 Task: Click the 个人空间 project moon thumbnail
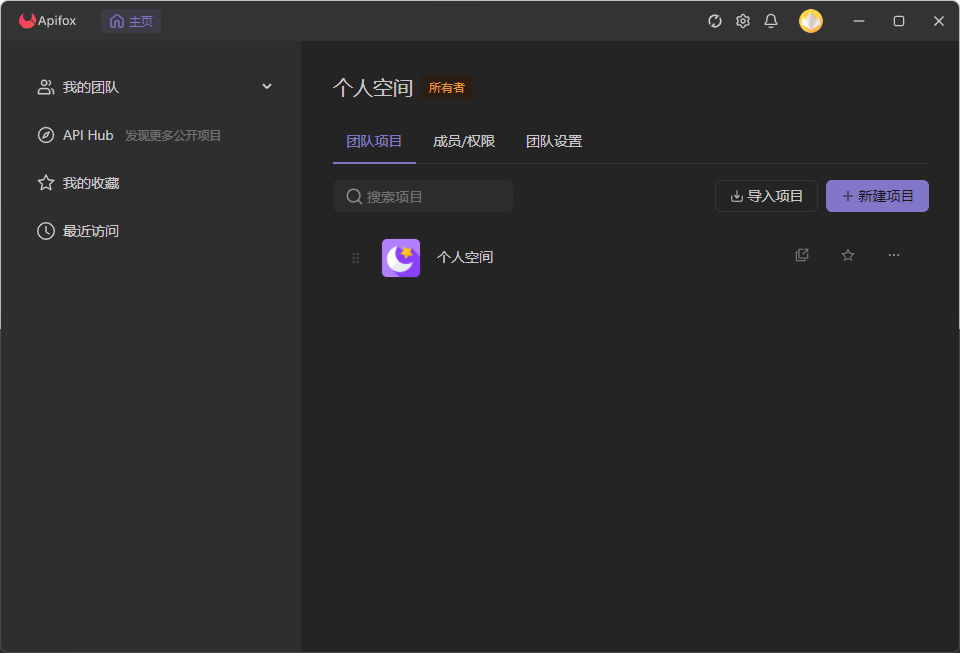coord(401,258)
